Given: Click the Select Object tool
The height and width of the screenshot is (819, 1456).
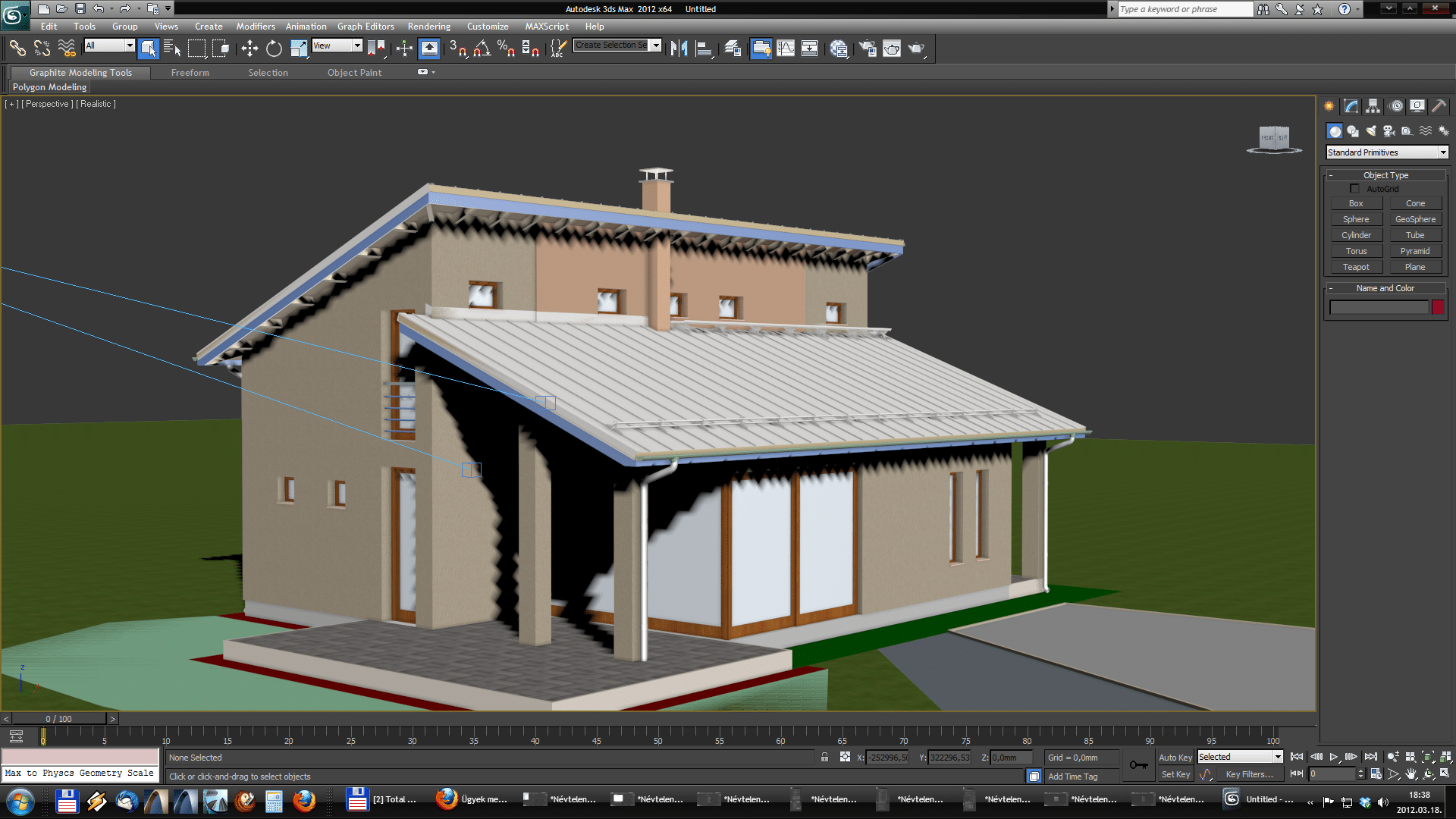Looking at the screenshot, I should click(147, 47).
